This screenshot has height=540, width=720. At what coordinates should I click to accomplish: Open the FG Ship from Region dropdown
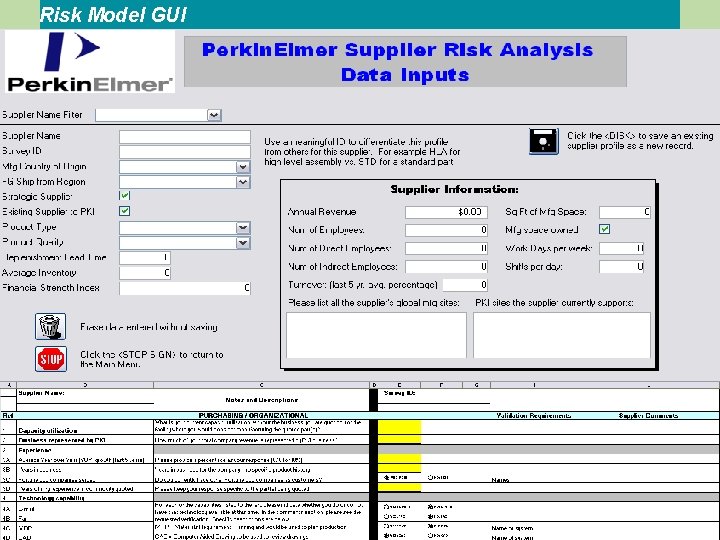(243, 182)
